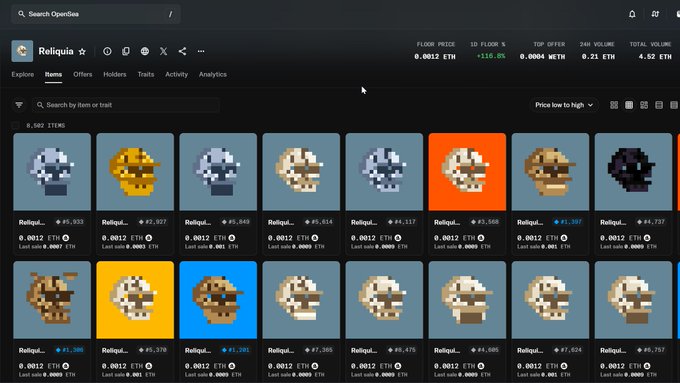Click the Floor Price 0.0012 ETH stat

[x=435, y=51]
